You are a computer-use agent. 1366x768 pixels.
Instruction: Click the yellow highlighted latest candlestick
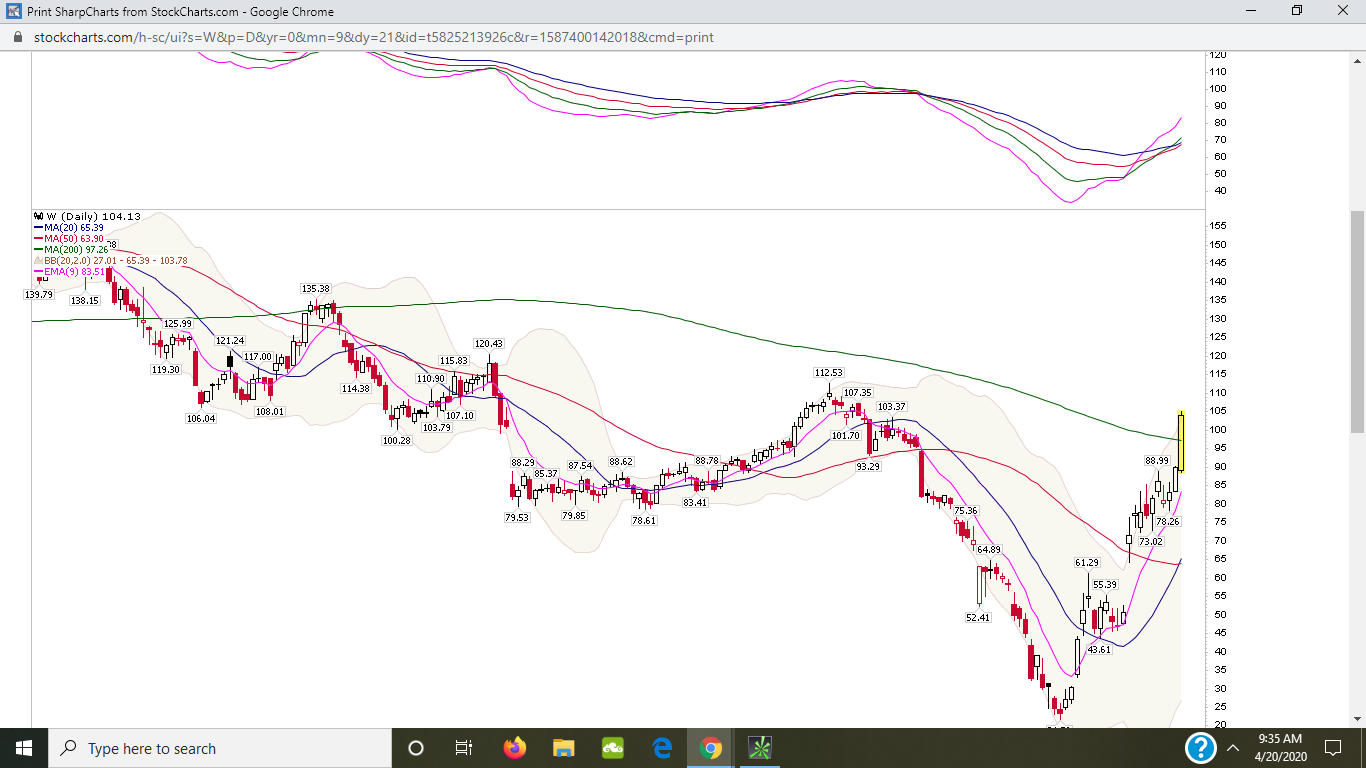pos(1181,441)
